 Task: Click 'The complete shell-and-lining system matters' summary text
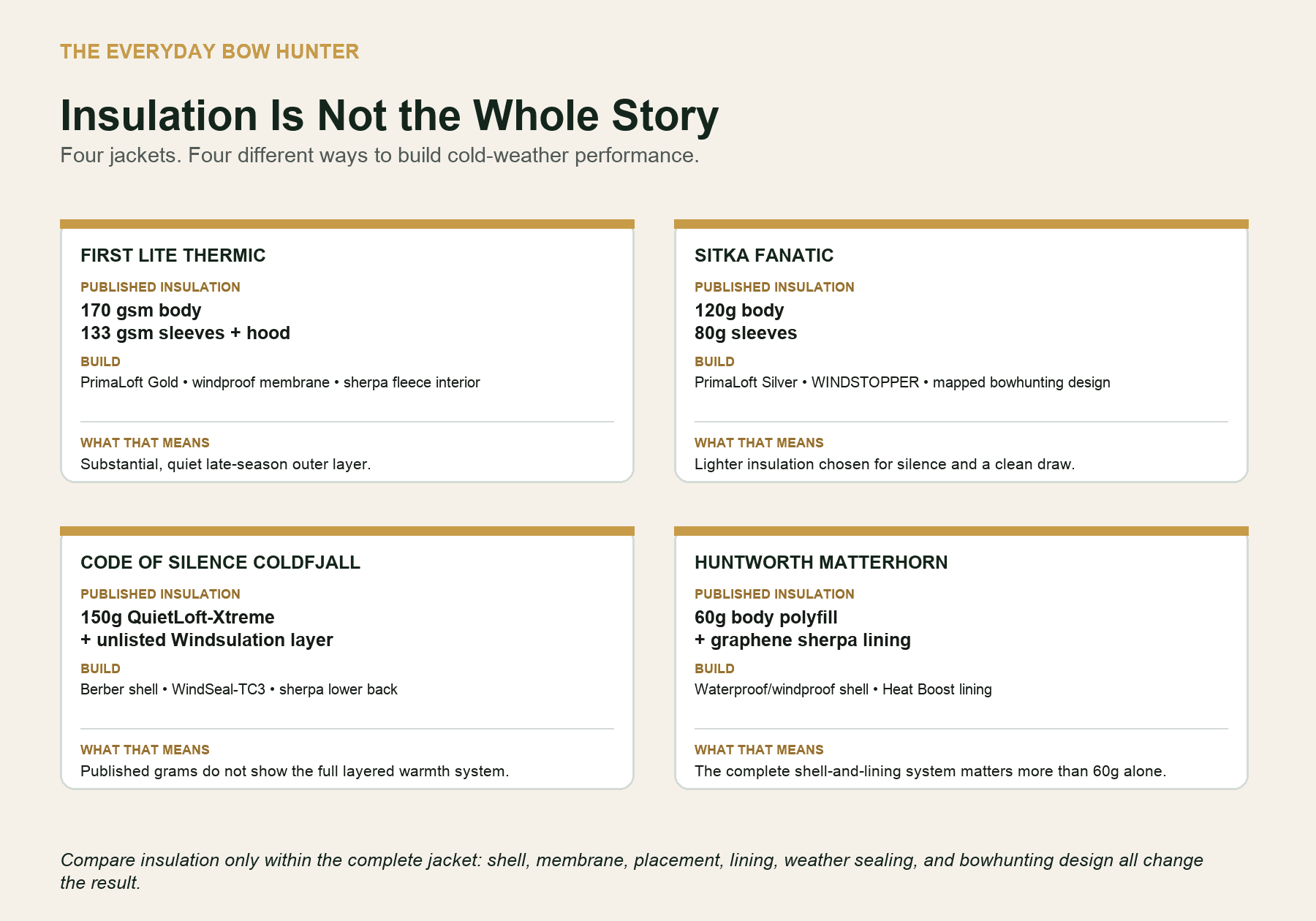click(931, 771)
